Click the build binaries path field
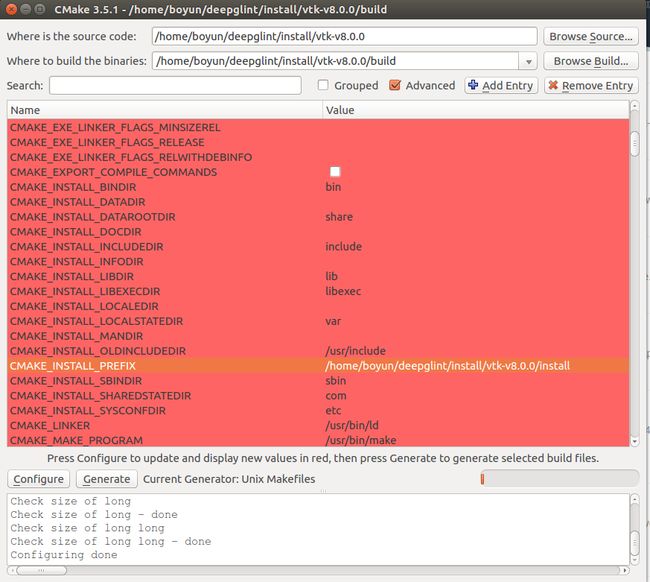The height and width of the screenshot is (582, 650). click(335, 61)
